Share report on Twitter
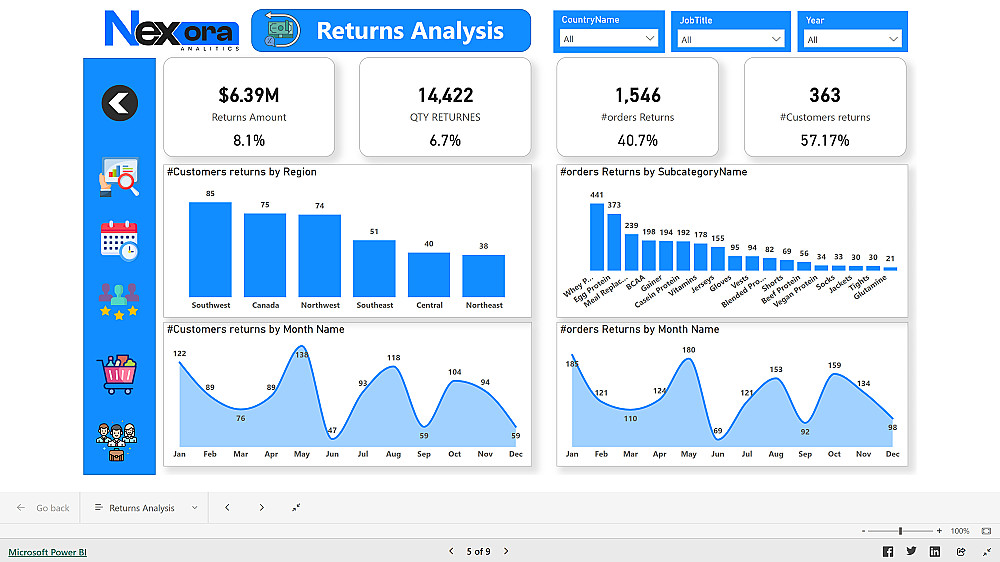This screenshot has height=562, width=1000. [911, 551]
